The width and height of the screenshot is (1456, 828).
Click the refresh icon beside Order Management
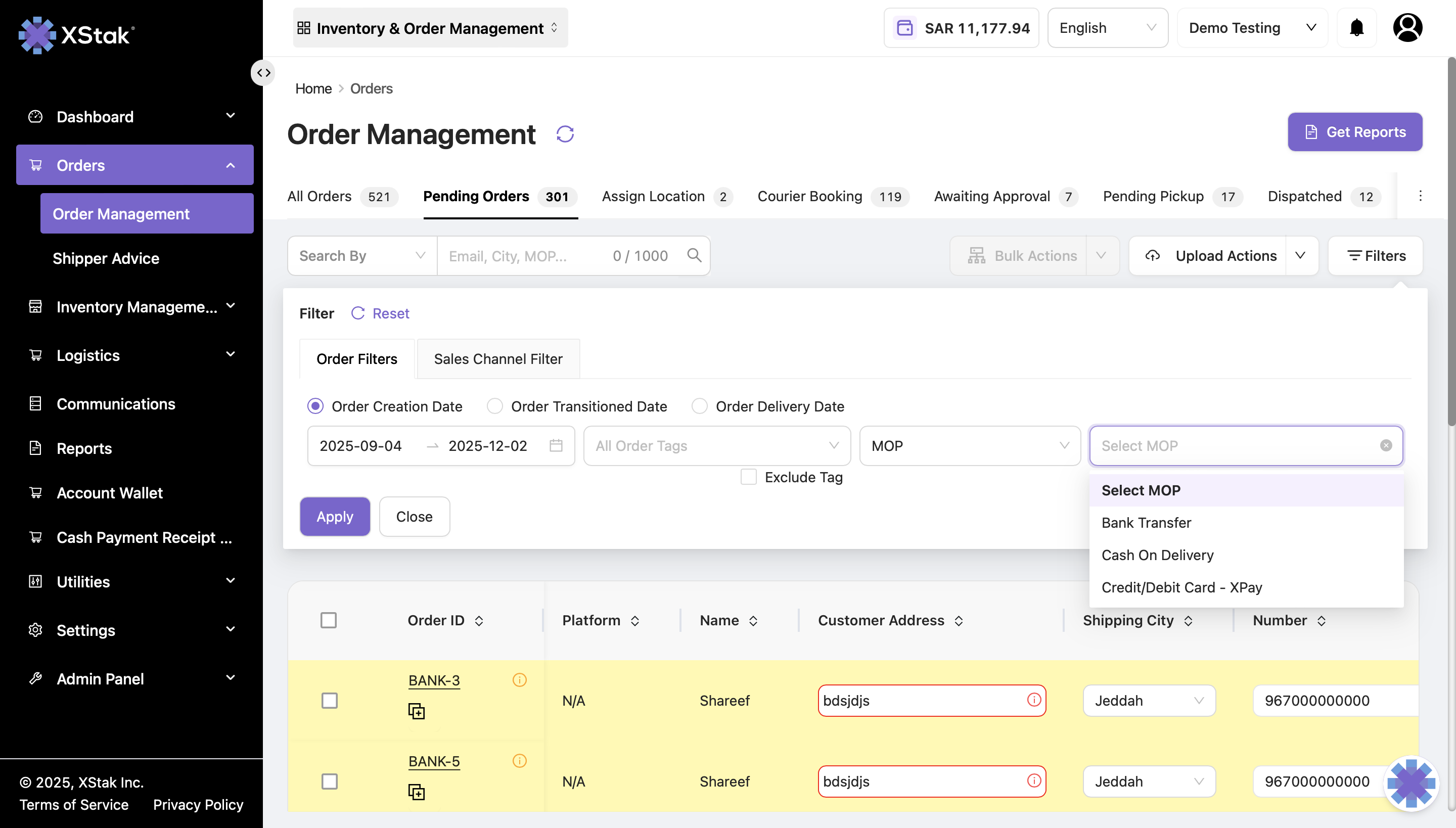(565, 134)
